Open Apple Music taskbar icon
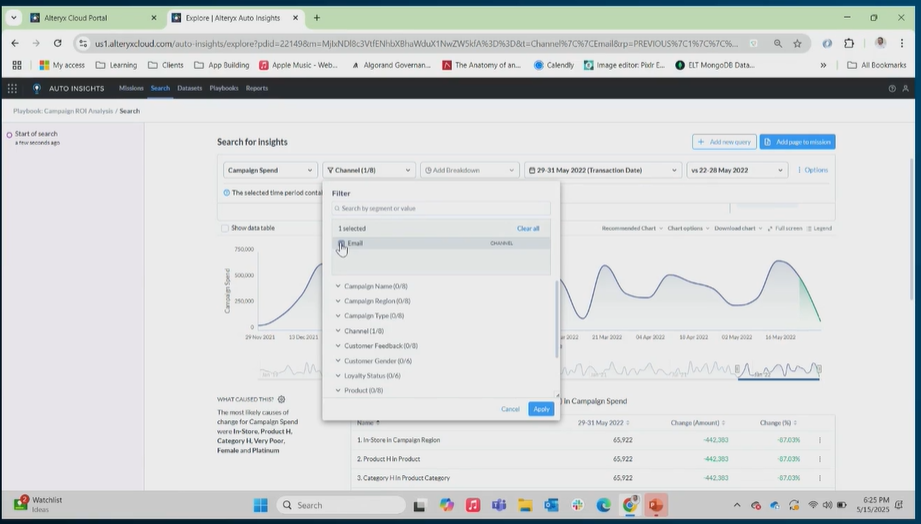Image resolution: width=921 pixels, height=524 pixels. (x=473, y=505)
